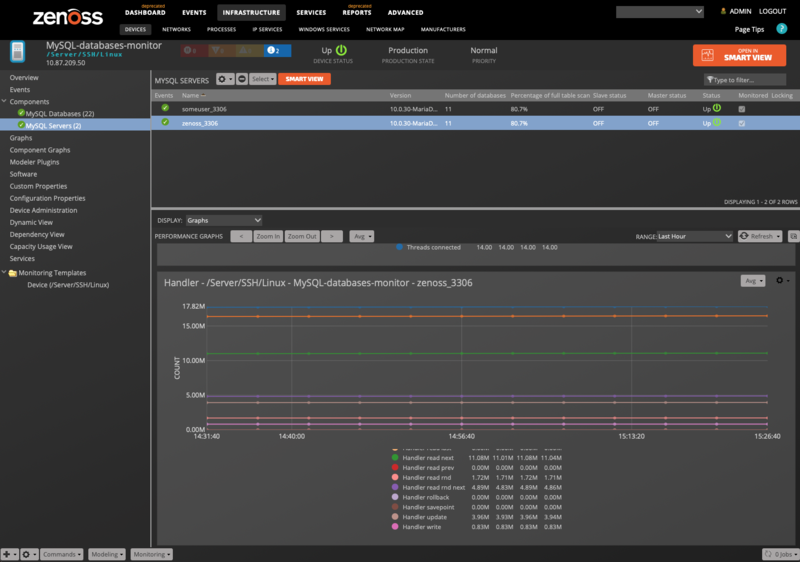Toggle the Handler rollback series in legend
Image resolution: width=800 pixels, height=562 pixels.
(420, 497)
